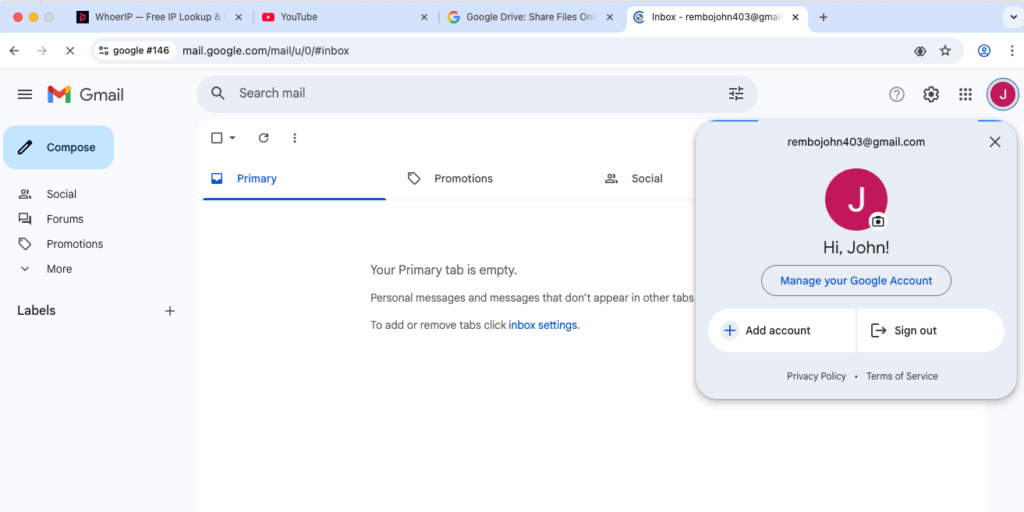Click the address bar URL
The image size is (1024, 512).
[x=266, y=51]
